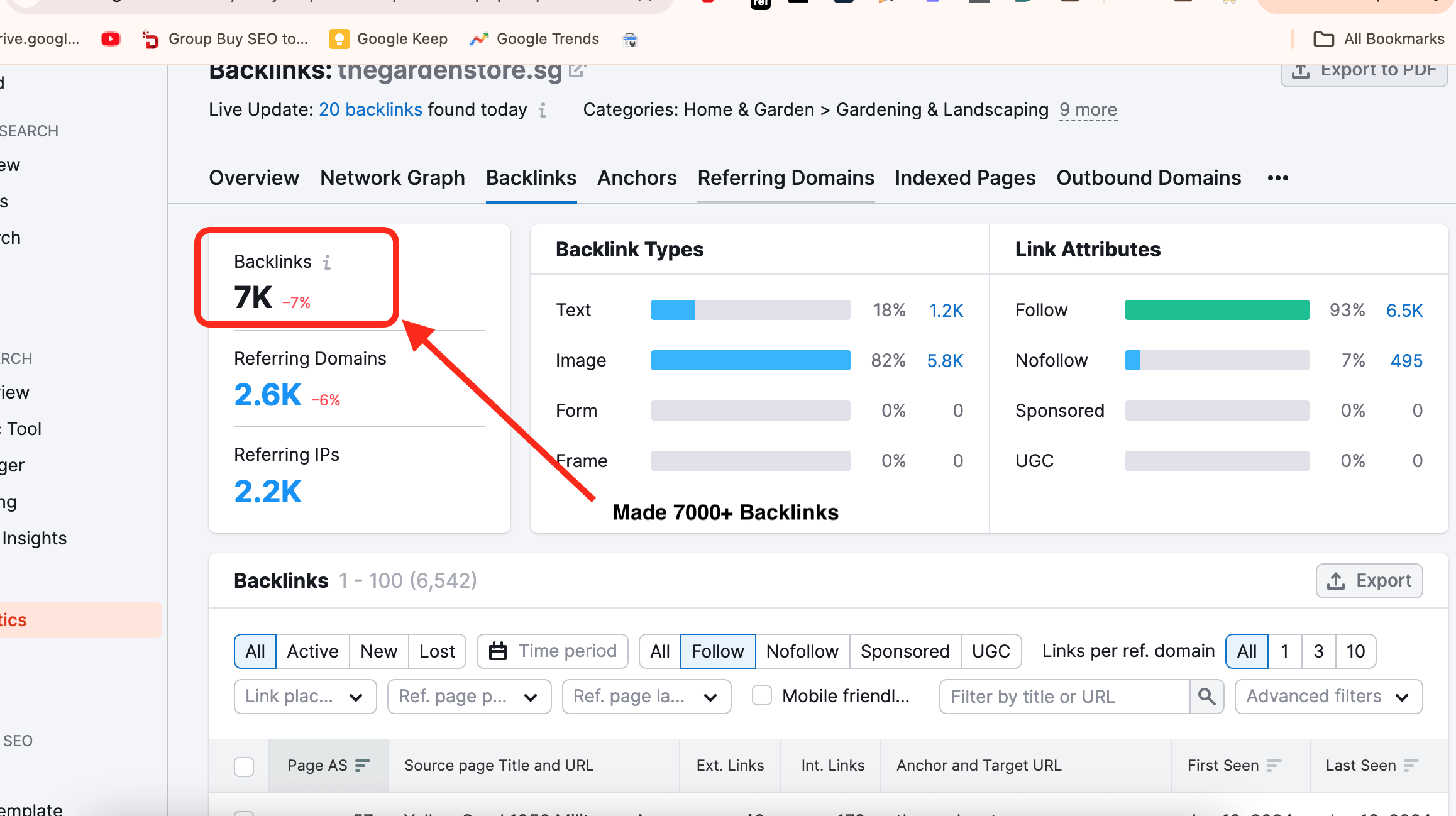
Task: Expand the Link placement dropdown
Action: click(305, 697)
